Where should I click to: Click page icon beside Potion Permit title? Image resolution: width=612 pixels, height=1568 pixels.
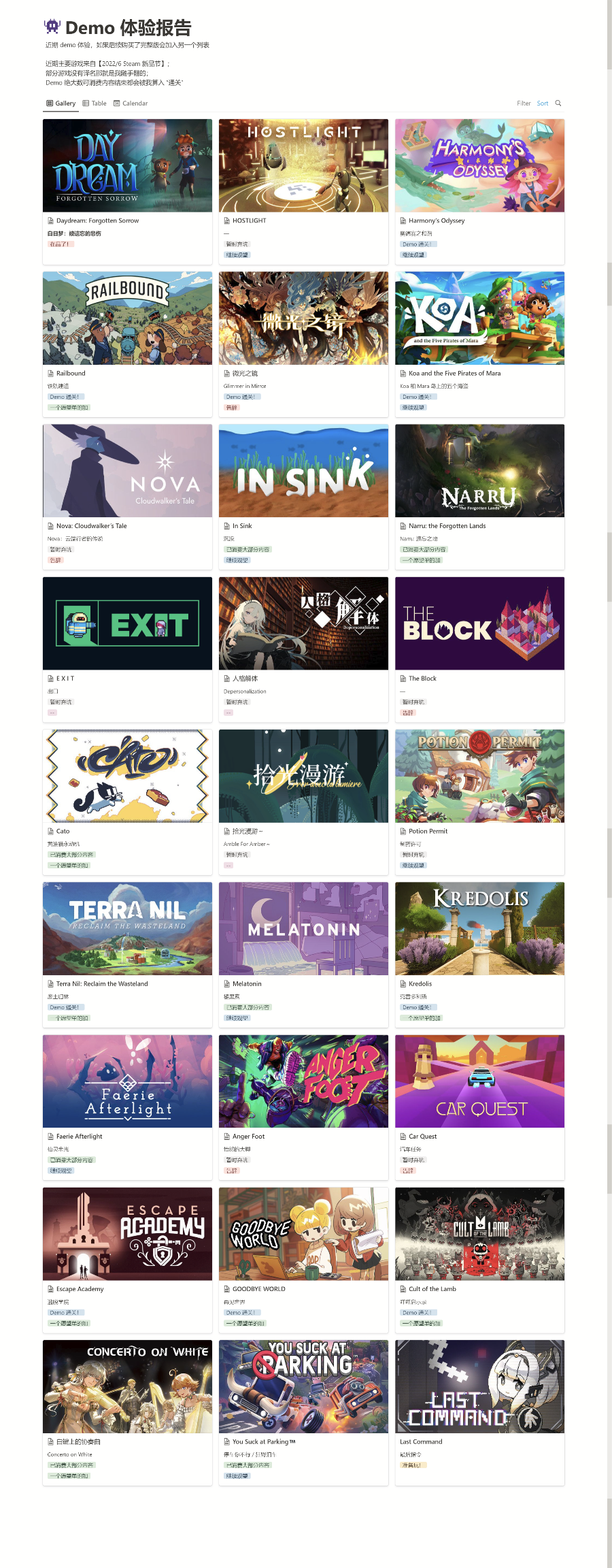click(403, 831)
